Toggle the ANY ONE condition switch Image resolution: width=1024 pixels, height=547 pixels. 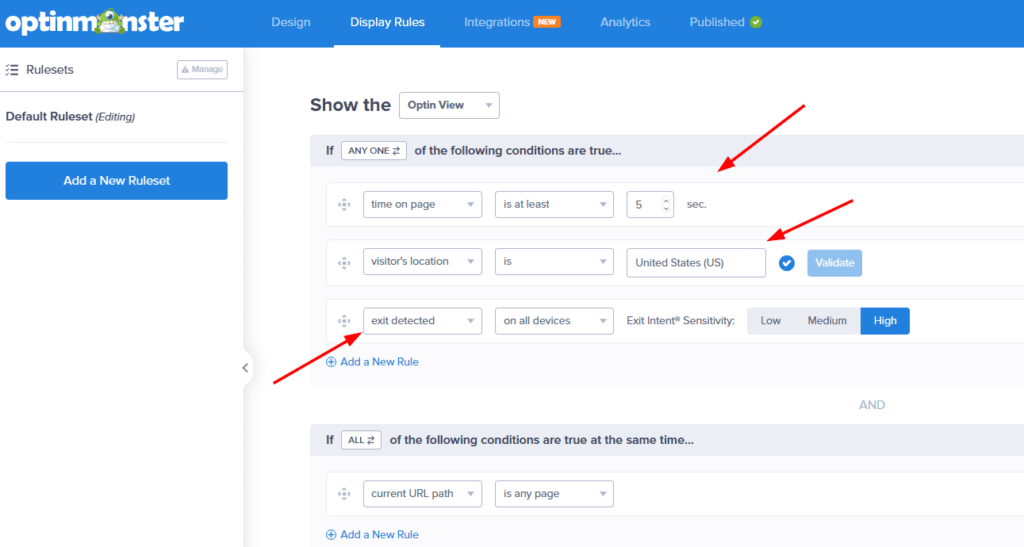pos(375,151)
